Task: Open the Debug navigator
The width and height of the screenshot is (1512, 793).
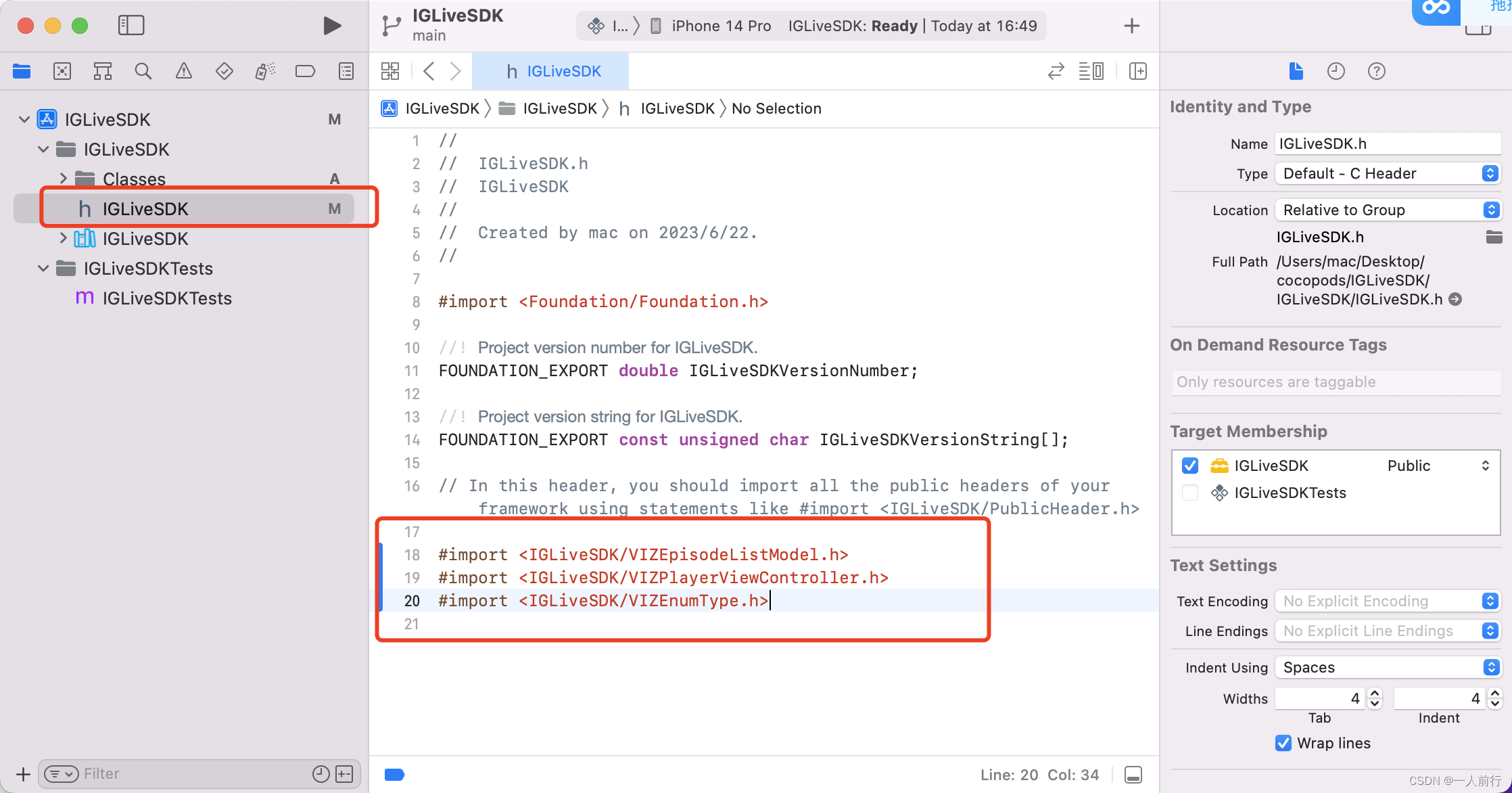Action: [265, 71]
